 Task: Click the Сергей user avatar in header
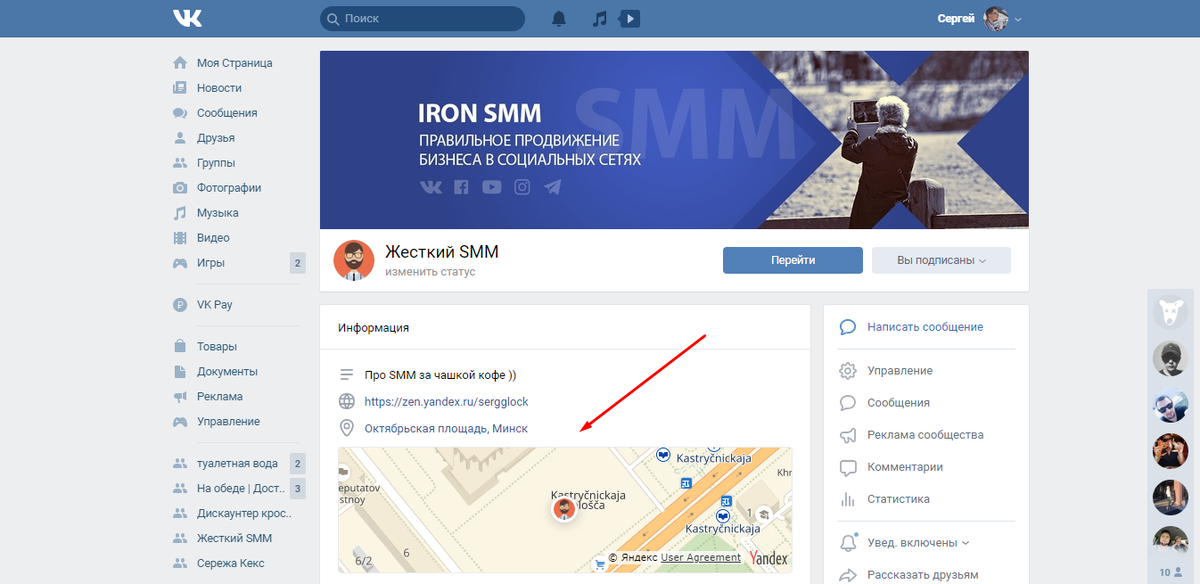click(996, 19)
